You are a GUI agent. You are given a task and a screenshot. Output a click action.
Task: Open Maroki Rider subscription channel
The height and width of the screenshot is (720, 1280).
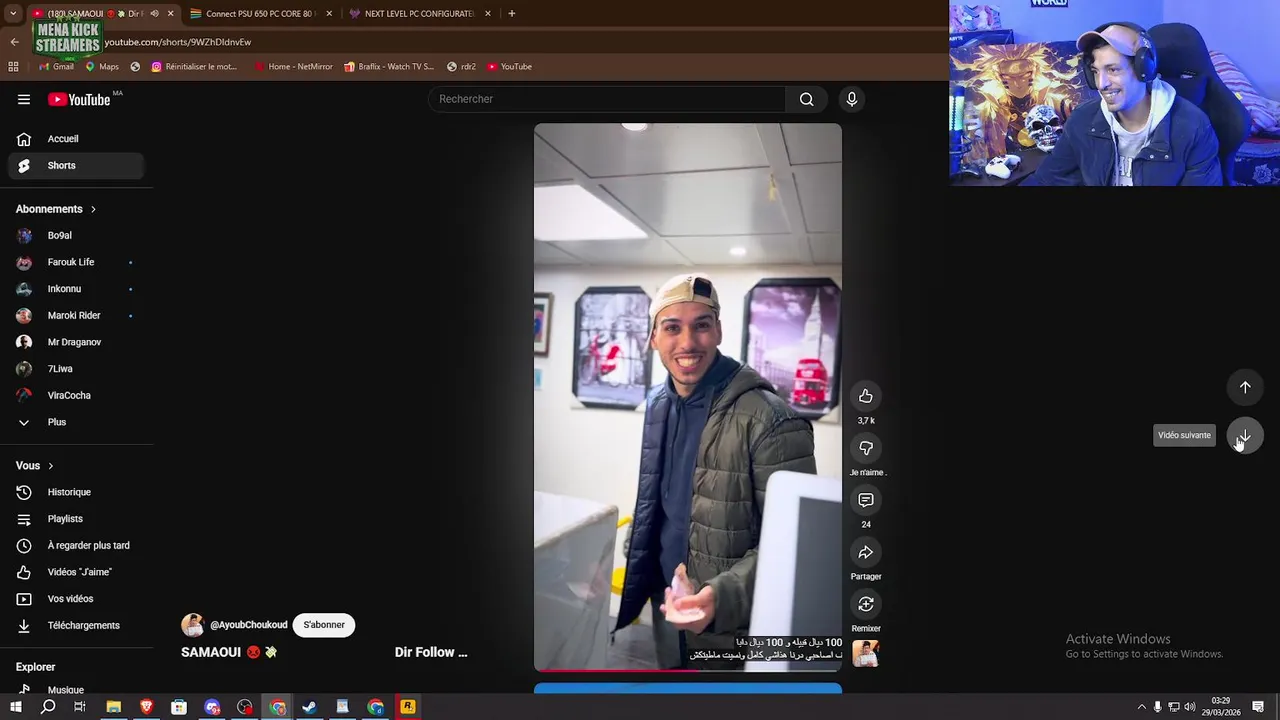click(76, 315)
